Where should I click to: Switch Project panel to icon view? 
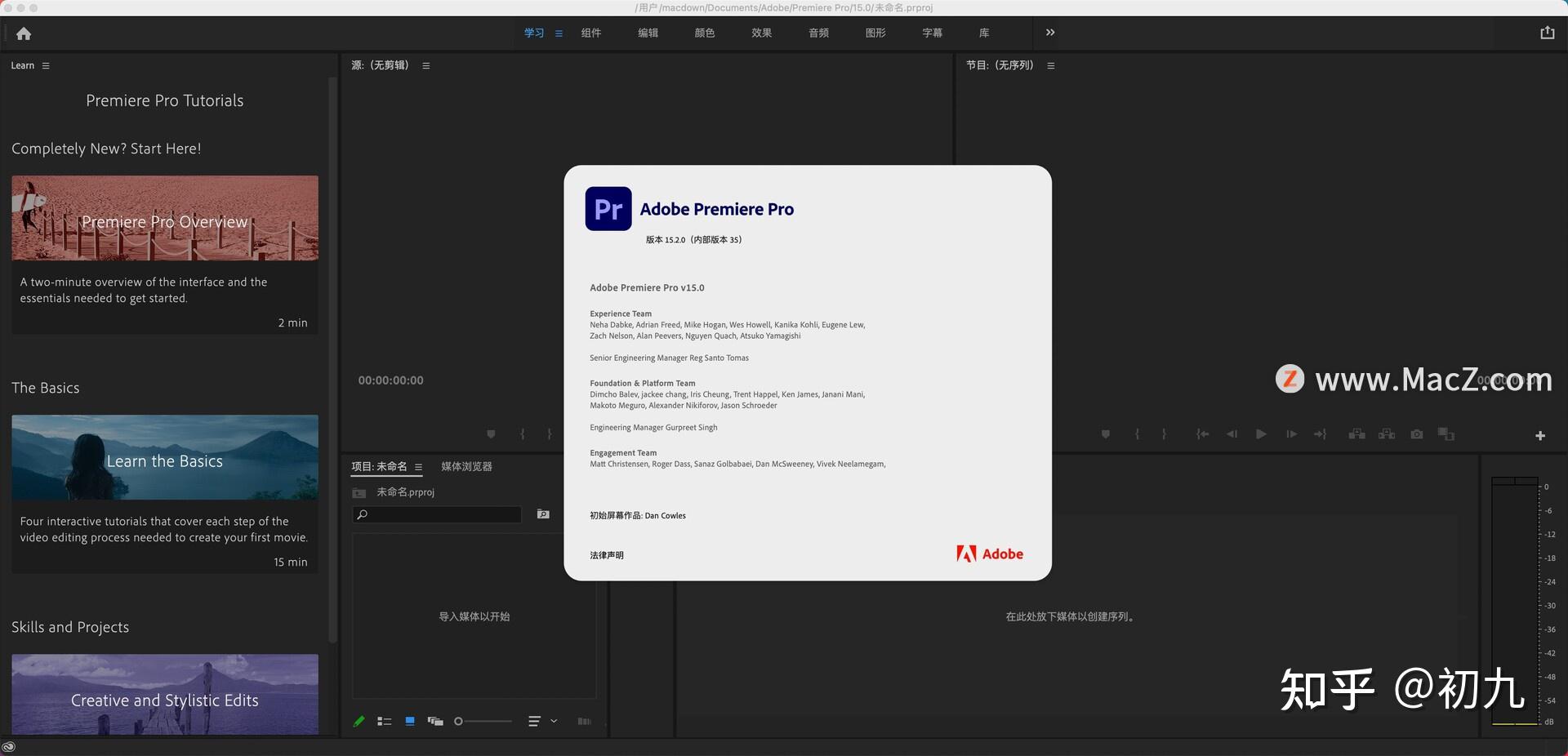[x=410, y=721]
